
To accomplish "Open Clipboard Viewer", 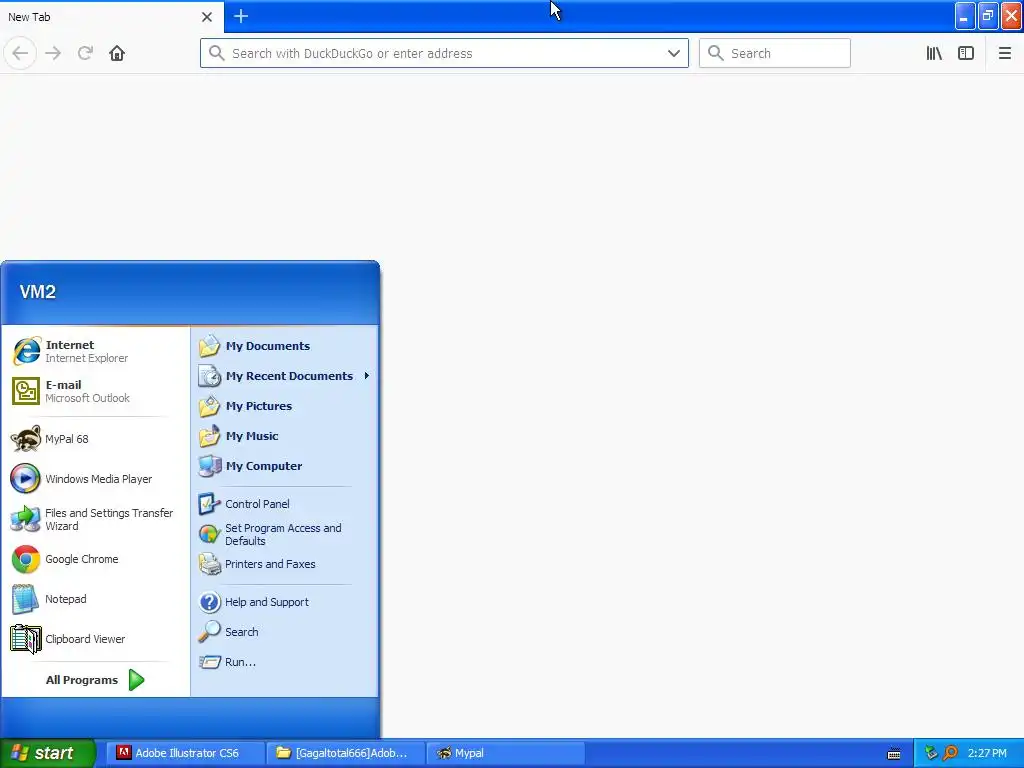I will click(x=95, y=639).
